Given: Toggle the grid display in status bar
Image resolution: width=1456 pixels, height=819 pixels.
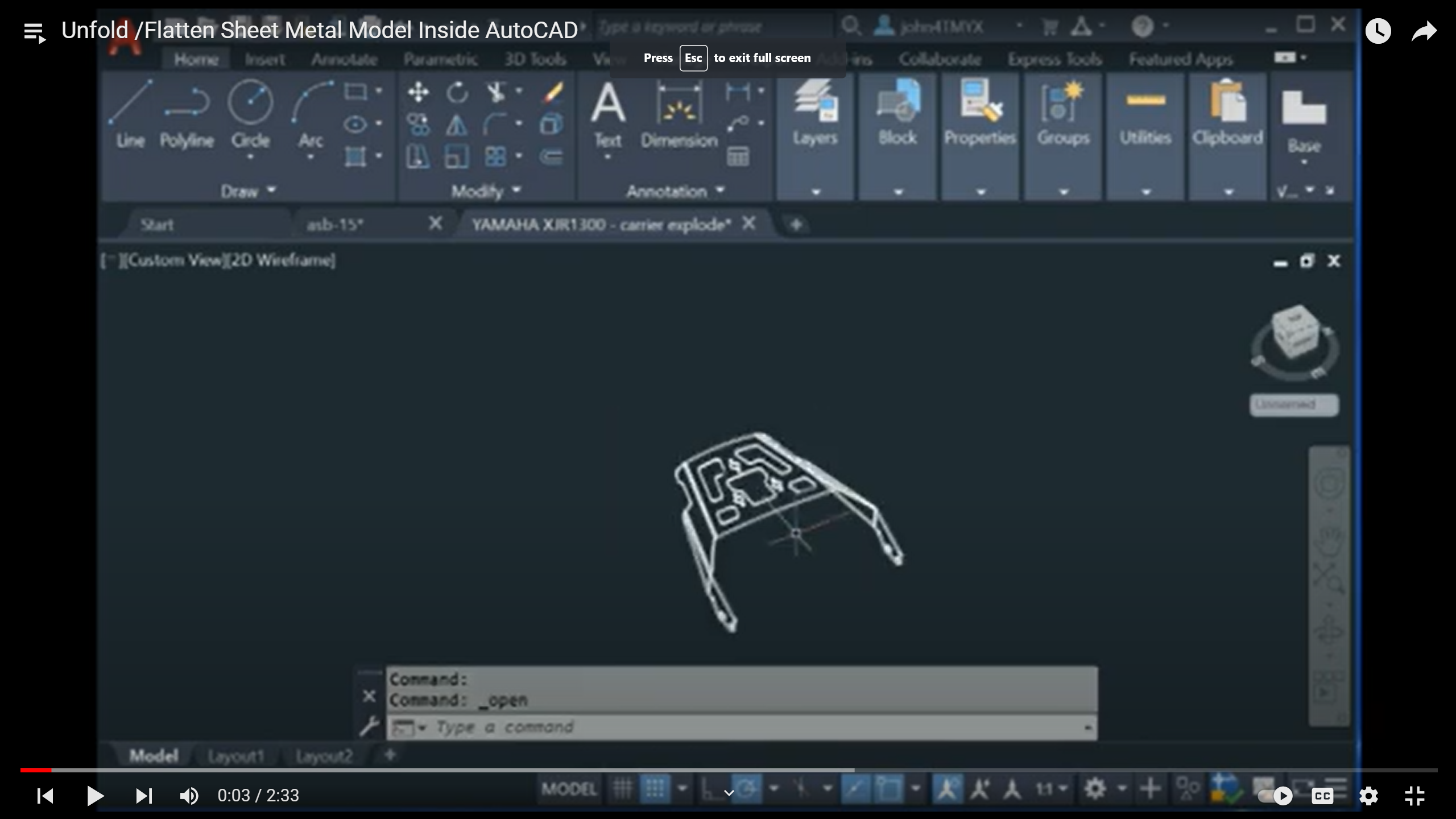Looking at the screenshot, I should point(622,789).
